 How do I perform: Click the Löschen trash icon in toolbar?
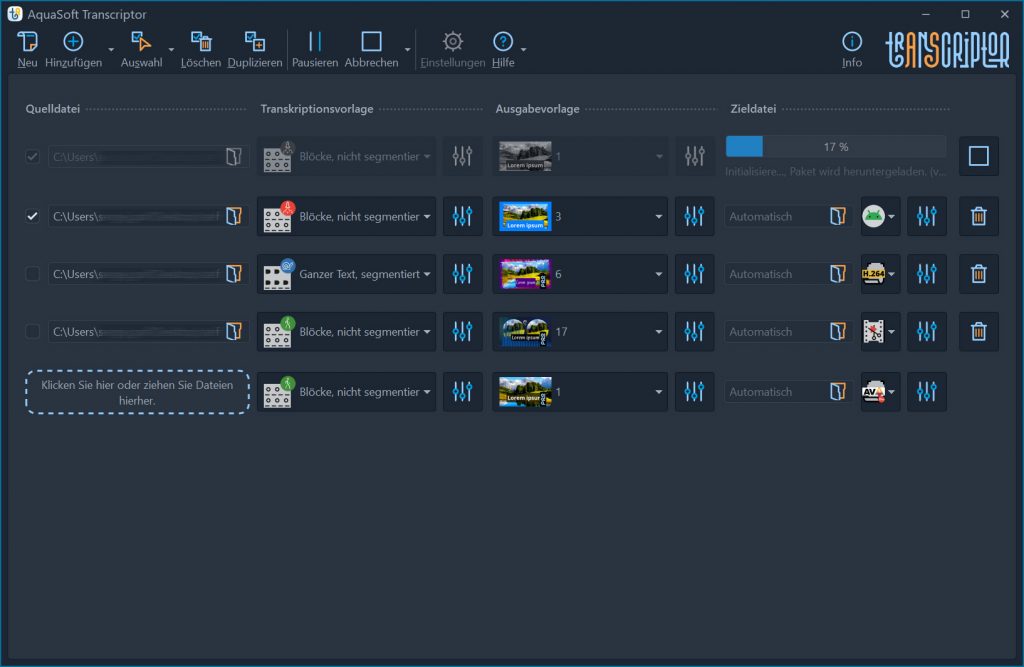coord(201,43)
